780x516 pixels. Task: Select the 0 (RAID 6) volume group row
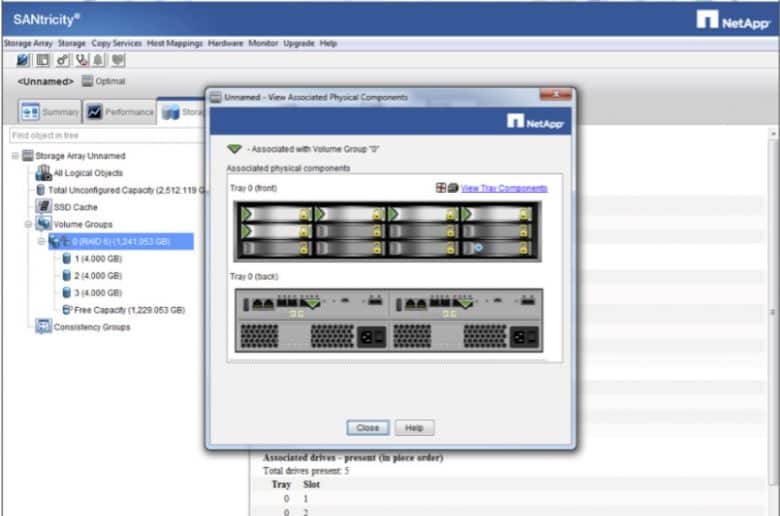point(121,241)
